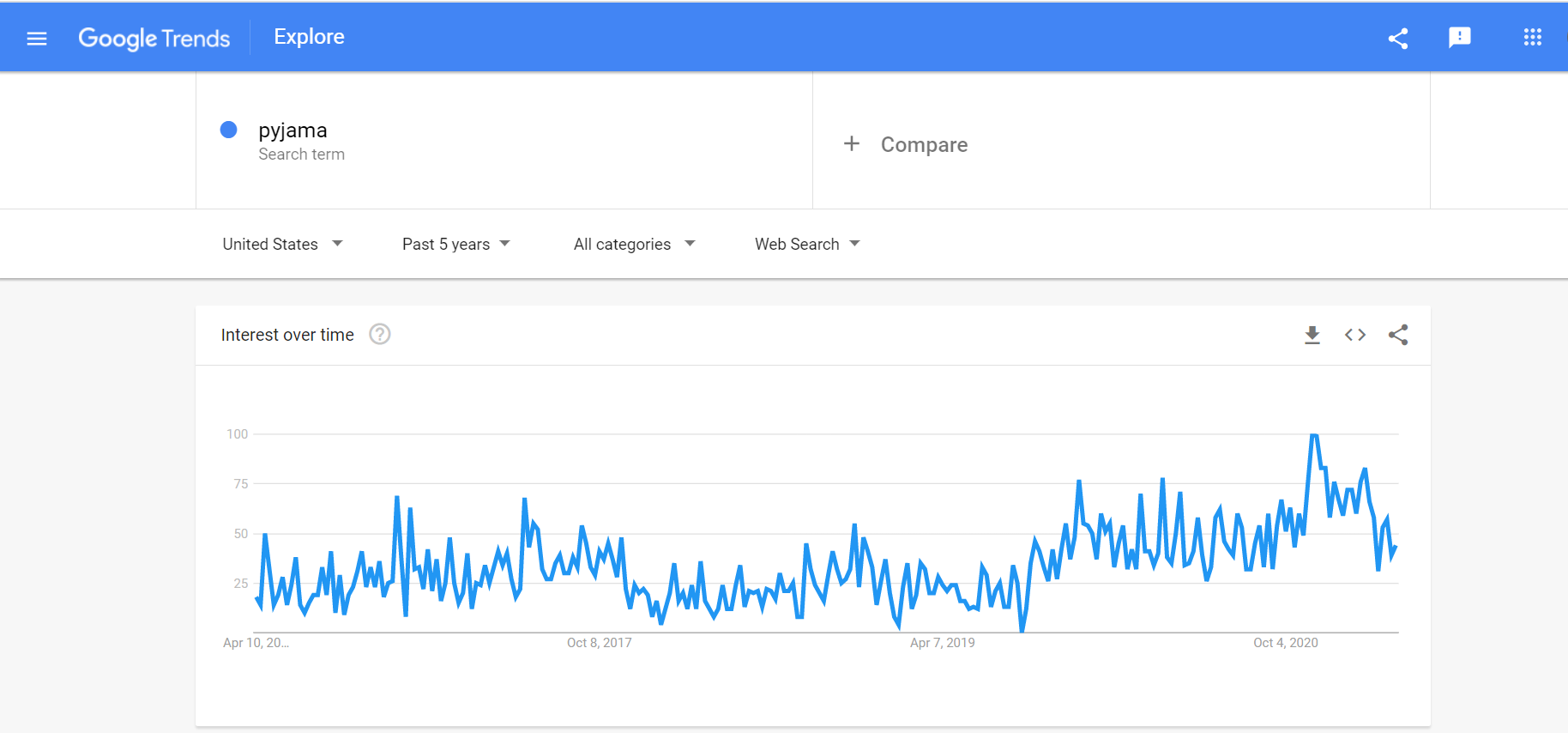Click the blue pyjama color dot
The height and width of the screenshot is (733, 1568).
(x=229, y=130)
